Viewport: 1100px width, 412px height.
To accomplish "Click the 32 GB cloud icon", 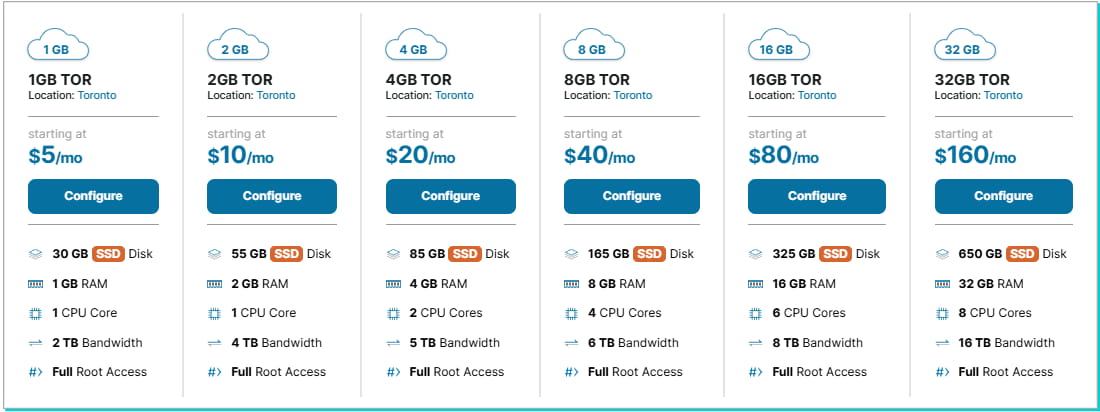I will coord(966,48).
